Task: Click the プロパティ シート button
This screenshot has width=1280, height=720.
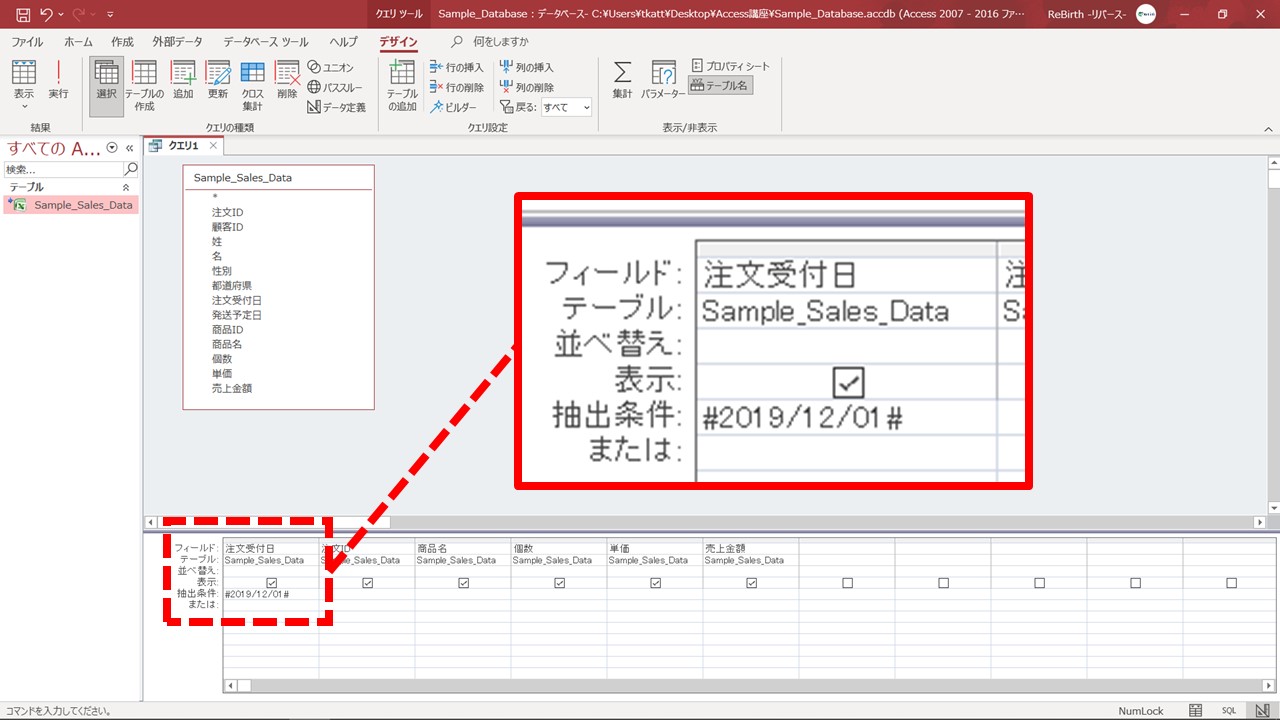Action: pos(731,66)
